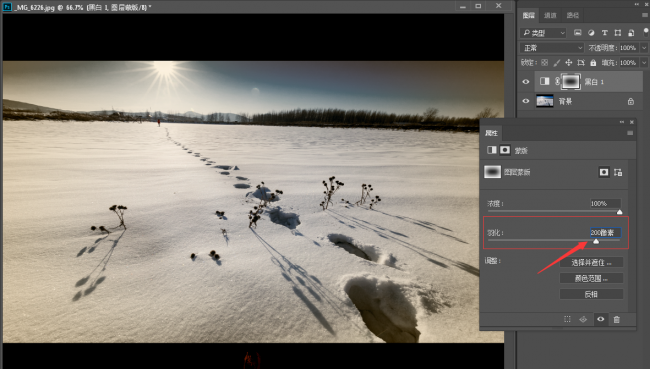Add a vector mask in Properties
This screenshot has width=650, height=369.
[x=618, y=172]
